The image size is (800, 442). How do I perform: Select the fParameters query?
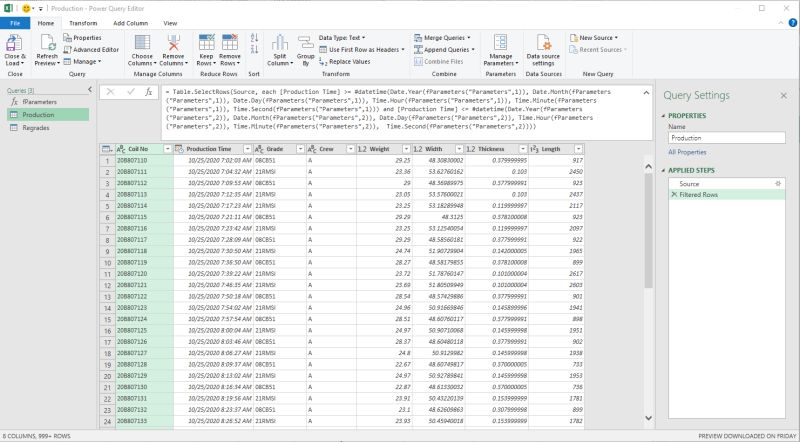click(x=48, y=102)
